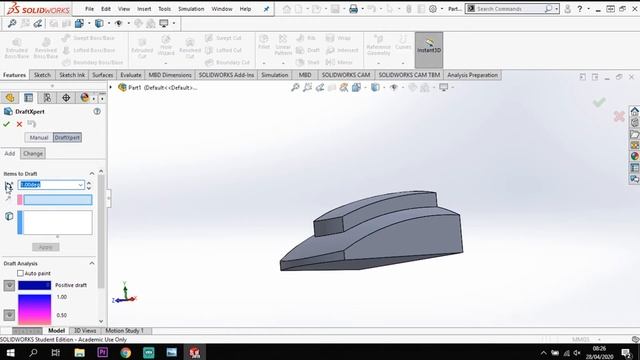Open the View Orientation dropdown arrow in top toolbar
The height and width of the screenshot is (360, 640).
click(x=89, y=24)
